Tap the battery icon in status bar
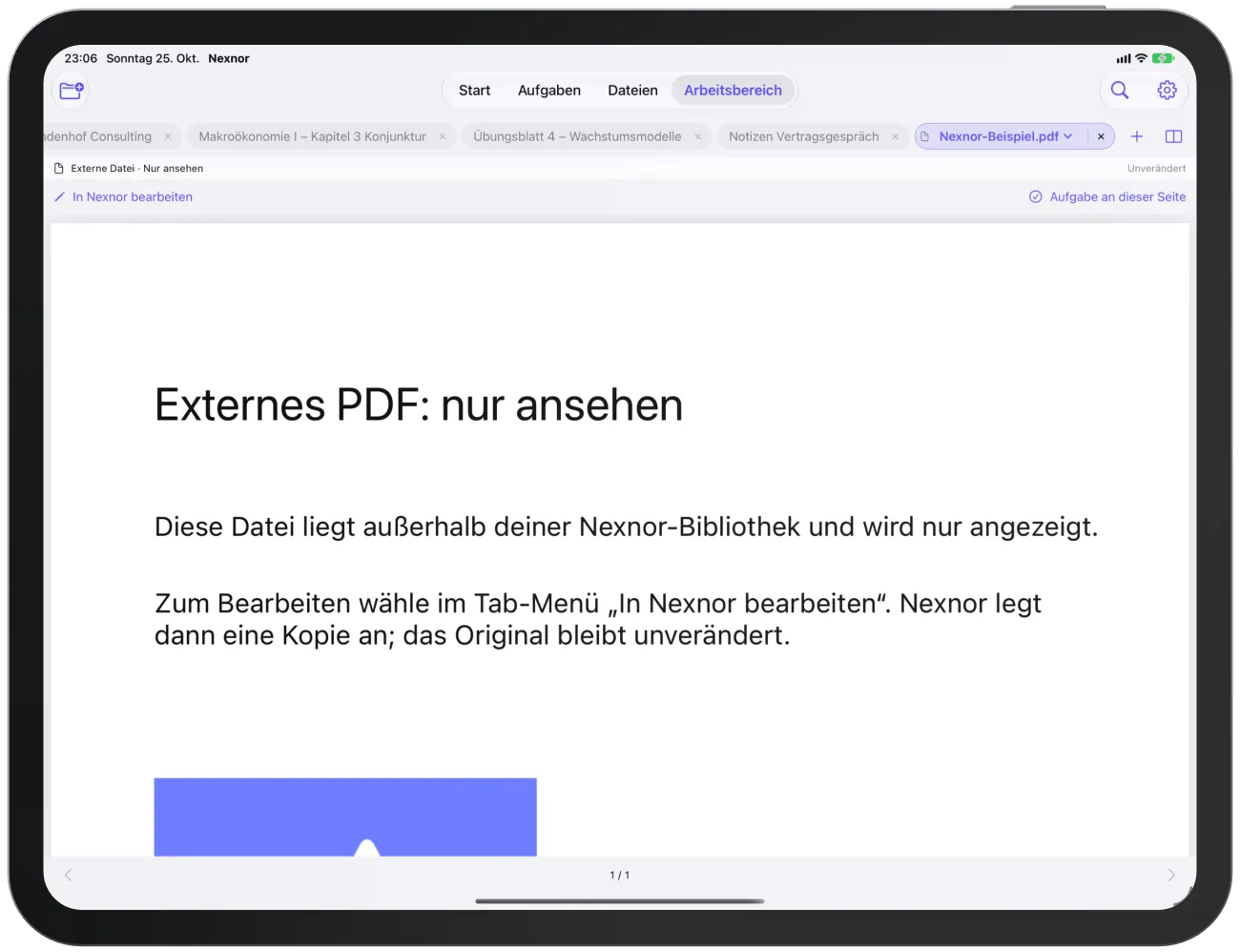This screenshot has height=952, width=1240. [1163, 58]
